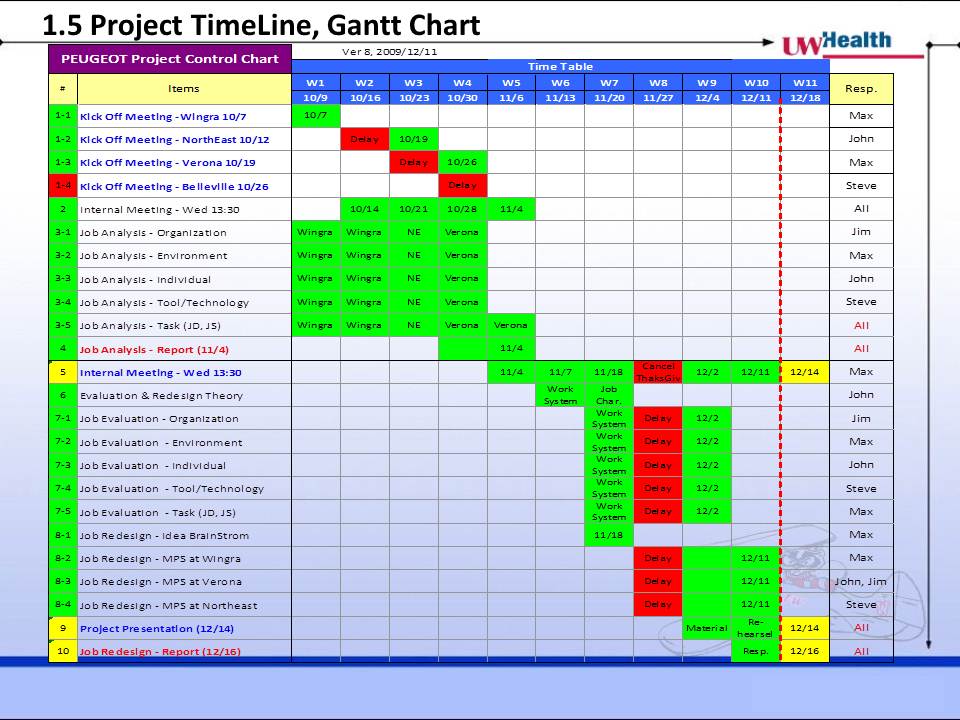960x720 pixels.
Task: Select the yellow row number 10 cell
Action: (63, 651)
